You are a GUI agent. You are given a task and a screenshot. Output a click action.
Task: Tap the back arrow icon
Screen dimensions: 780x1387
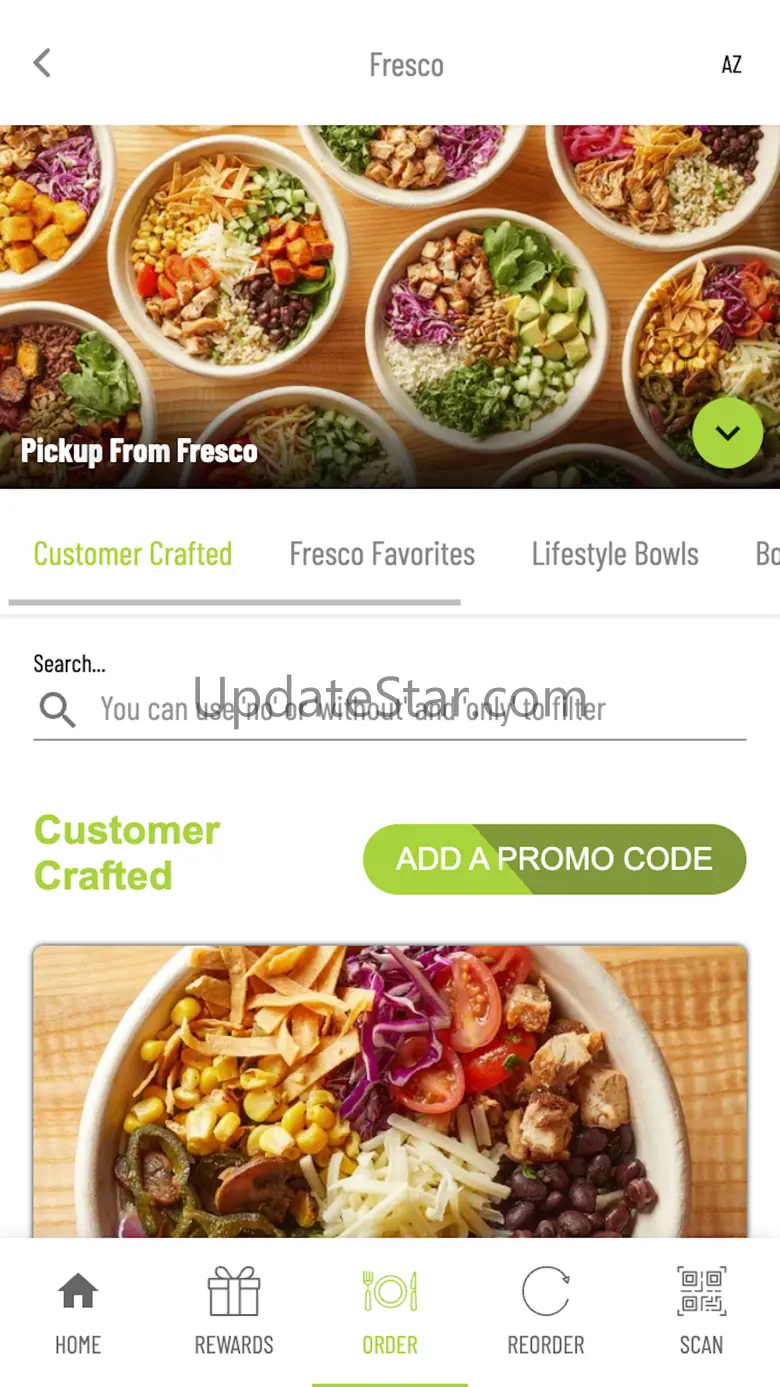pos(41,63)
